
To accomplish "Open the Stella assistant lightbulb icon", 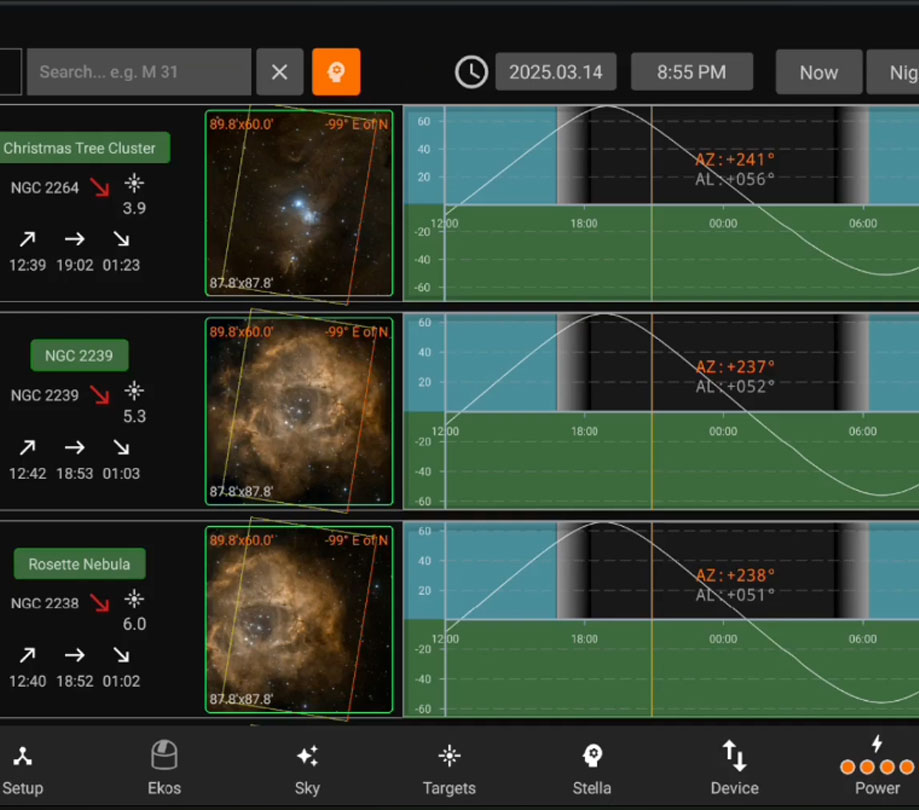I will (592, 755).
